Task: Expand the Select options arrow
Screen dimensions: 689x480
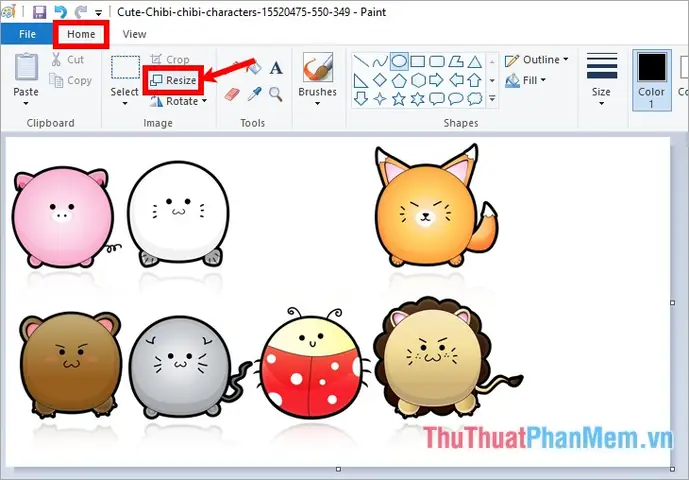Action: pos(125,104)
